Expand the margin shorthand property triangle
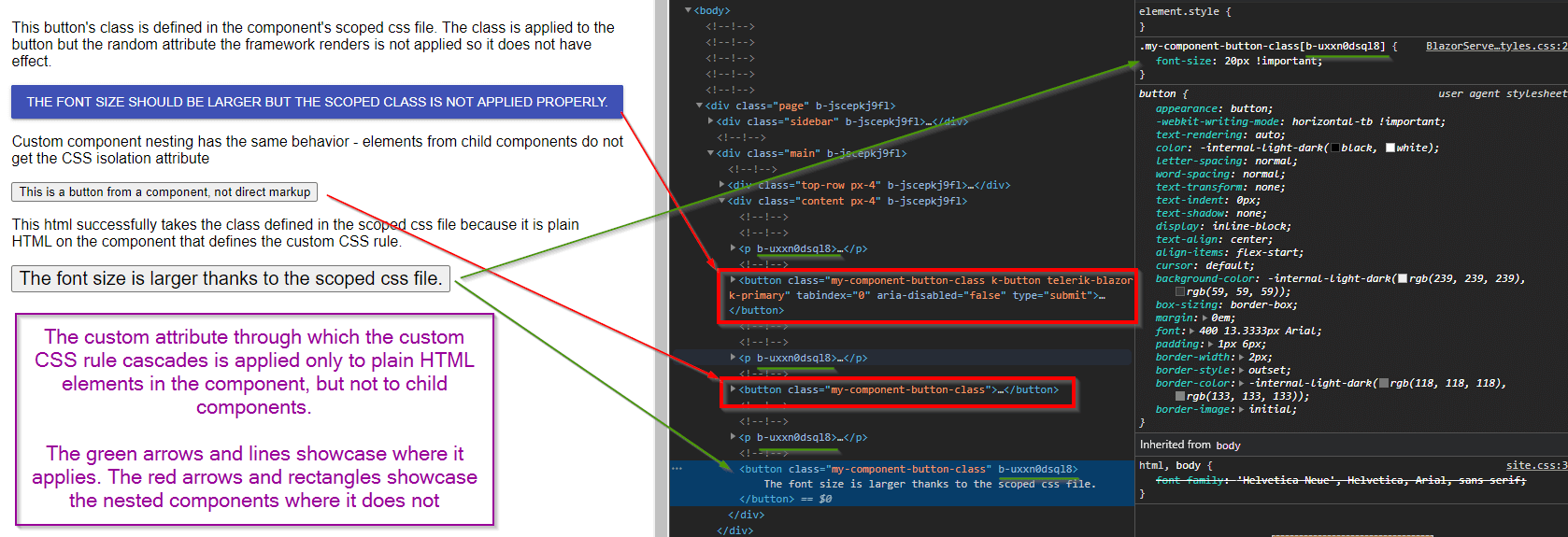 [x=1206, y=318]
